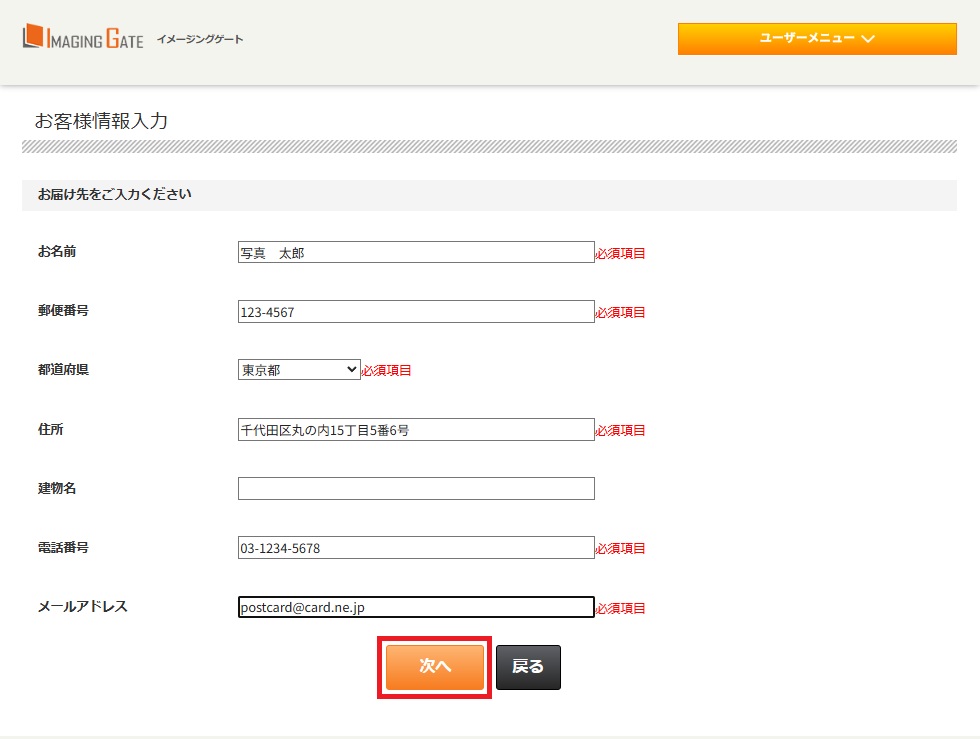Click the 都道府県 field label

pos(63,370)
